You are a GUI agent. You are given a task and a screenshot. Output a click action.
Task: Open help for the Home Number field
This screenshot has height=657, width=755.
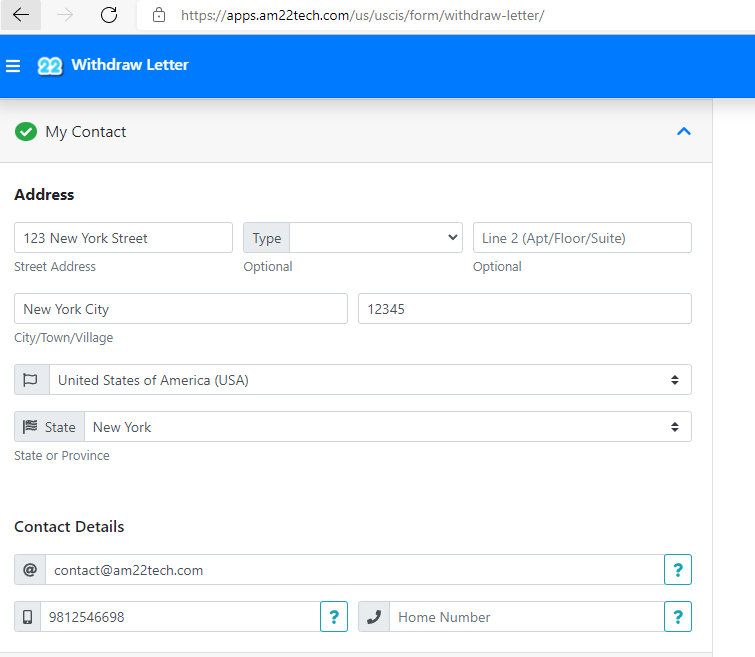tap(677, 617)
